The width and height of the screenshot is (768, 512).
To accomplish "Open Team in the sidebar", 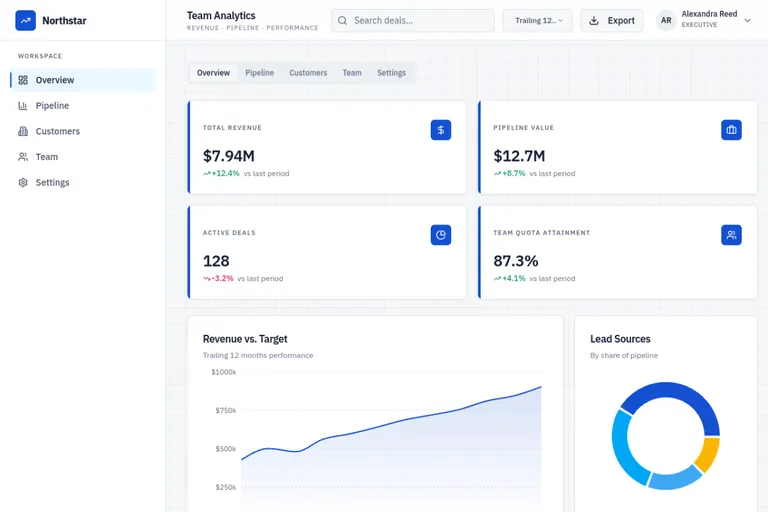I will pyautogui.click(x=83, y=157).
